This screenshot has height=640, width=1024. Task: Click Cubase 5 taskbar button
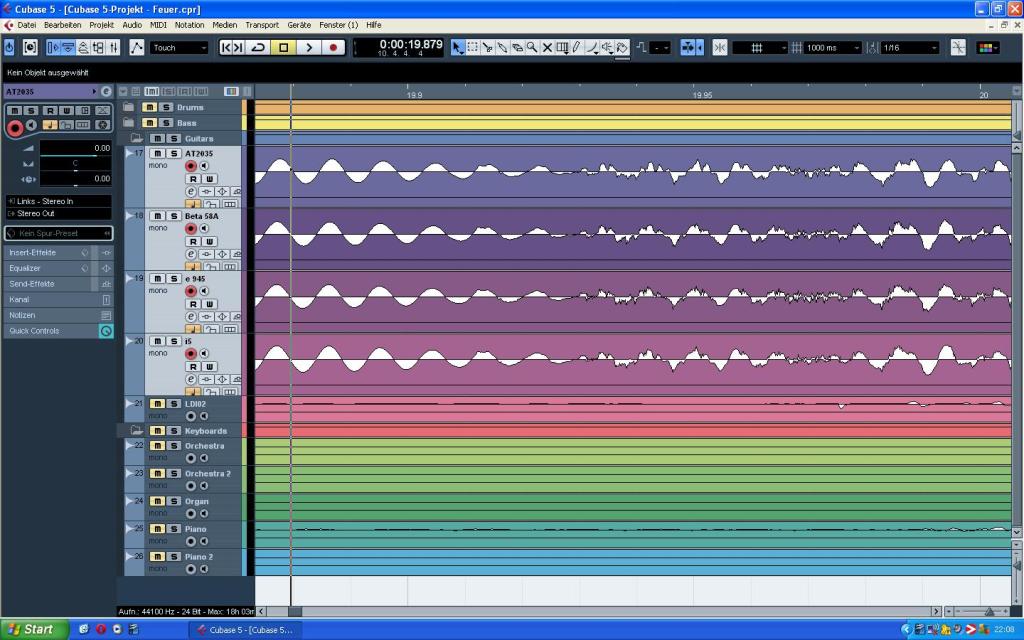pos(244,630)
